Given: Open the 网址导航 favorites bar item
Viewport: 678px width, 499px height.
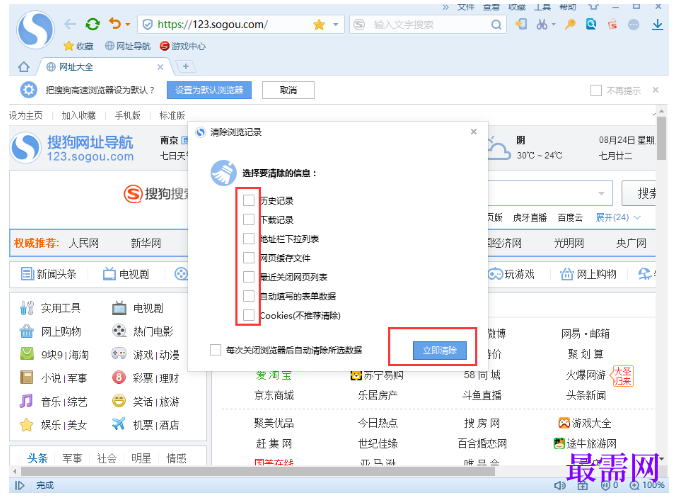Looking at the screenshot, I should coord(128,46).
